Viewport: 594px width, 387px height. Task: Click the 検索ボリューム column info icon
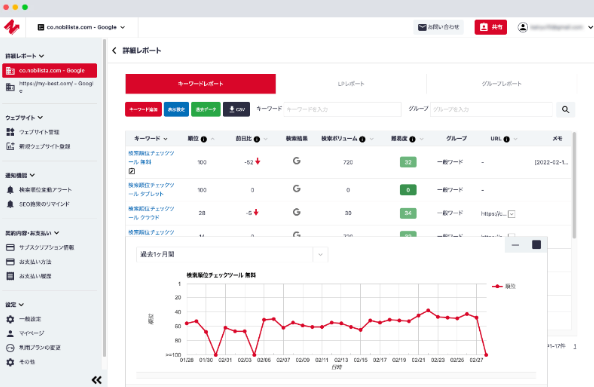(x=362, y=139)
